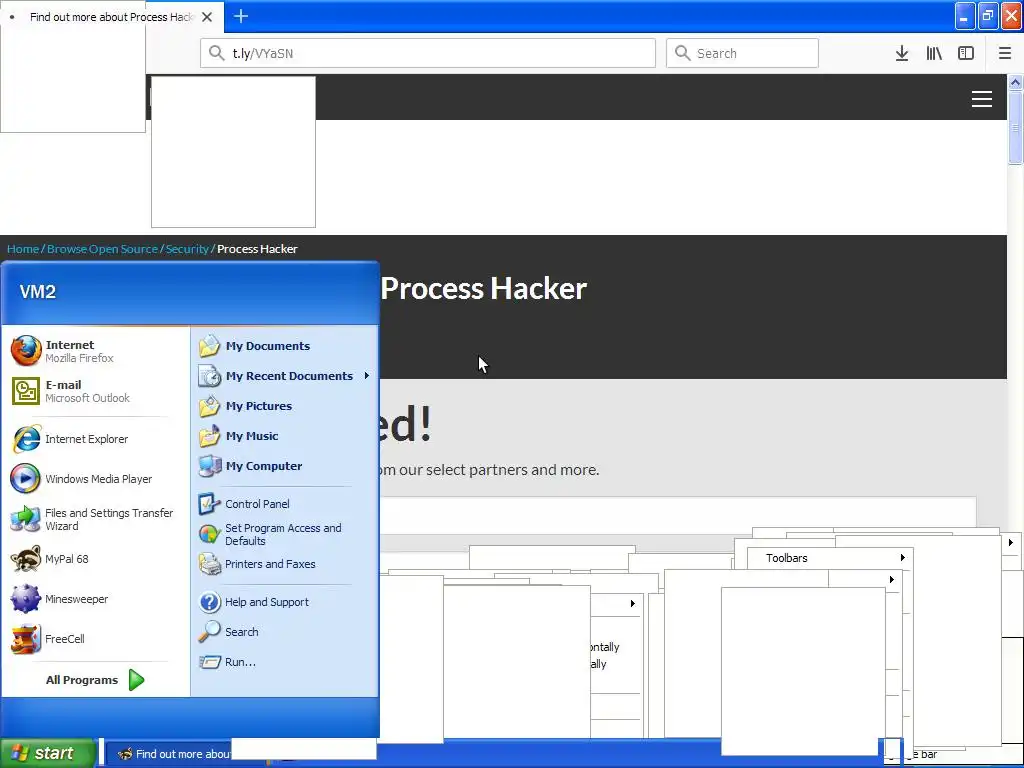Select the Find out more about Process Hacker tab
Screen dimensions: 1024x768
[112, 17]
